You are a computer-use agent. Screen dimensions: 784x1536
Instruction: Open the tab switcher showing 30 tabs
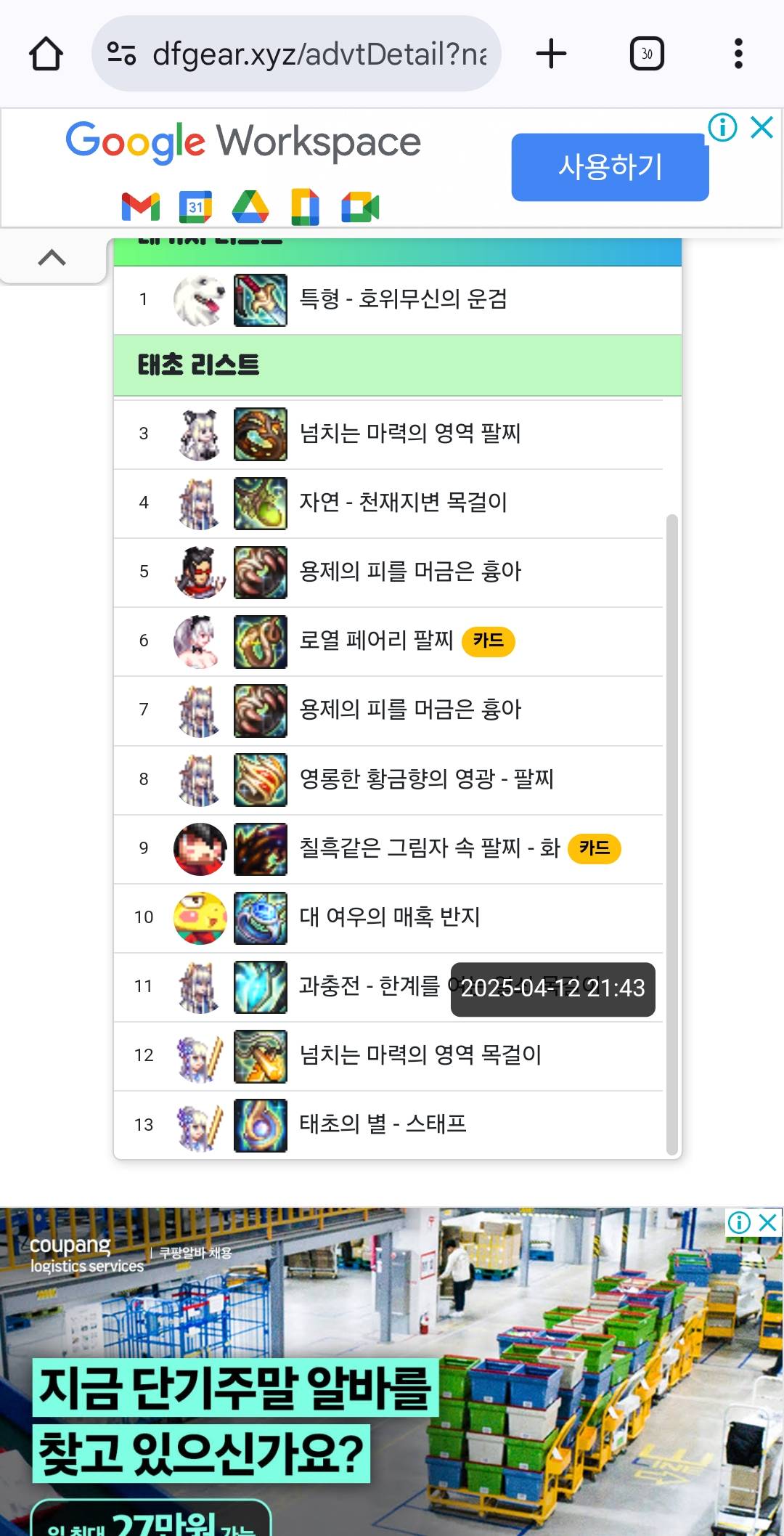pyautogui.click(x=647, y=54)
